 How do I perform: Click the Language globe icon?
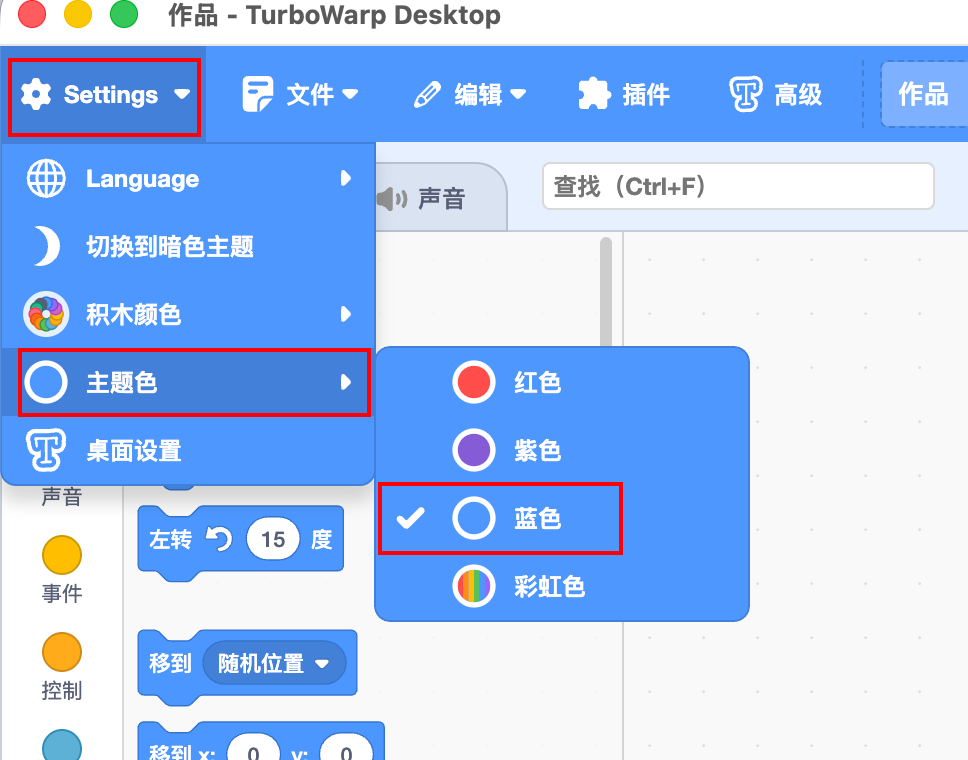point(46,178)
